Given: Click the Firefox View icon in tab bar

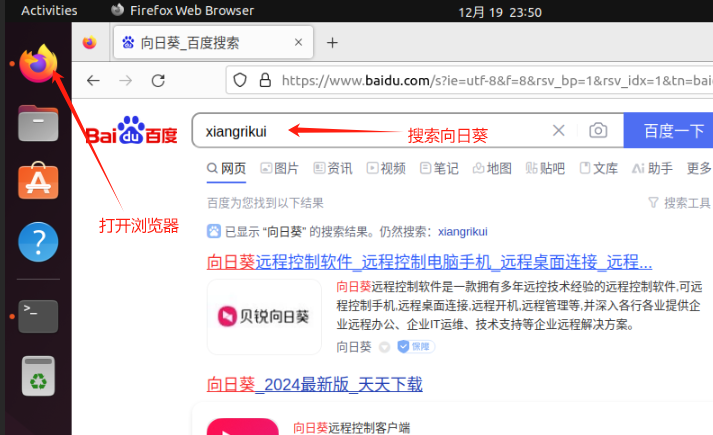Looking at the screenshot, I should (90, 43).
